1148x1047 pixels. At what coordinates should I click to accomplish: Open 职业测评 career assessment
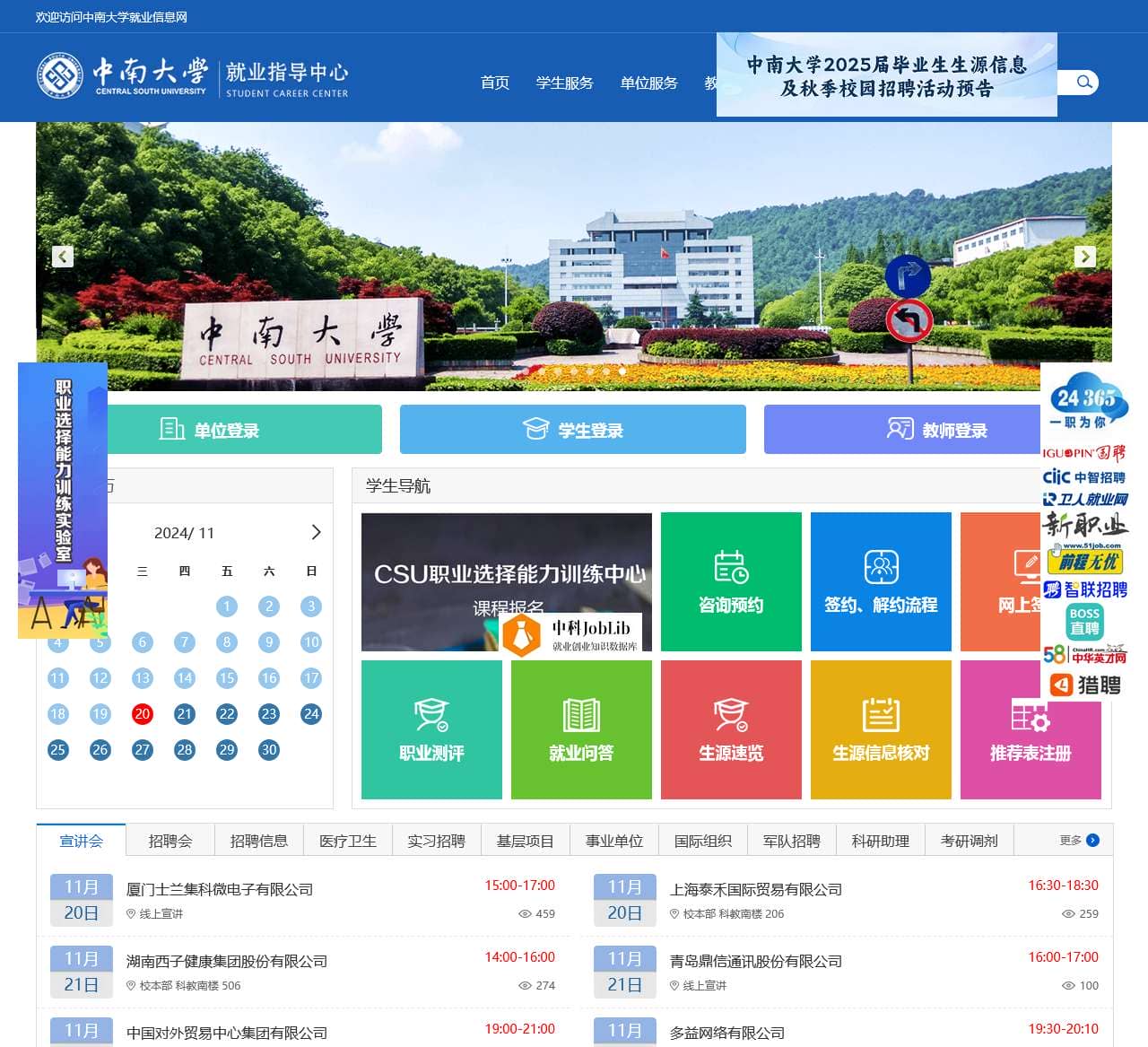tap(430, 729)
